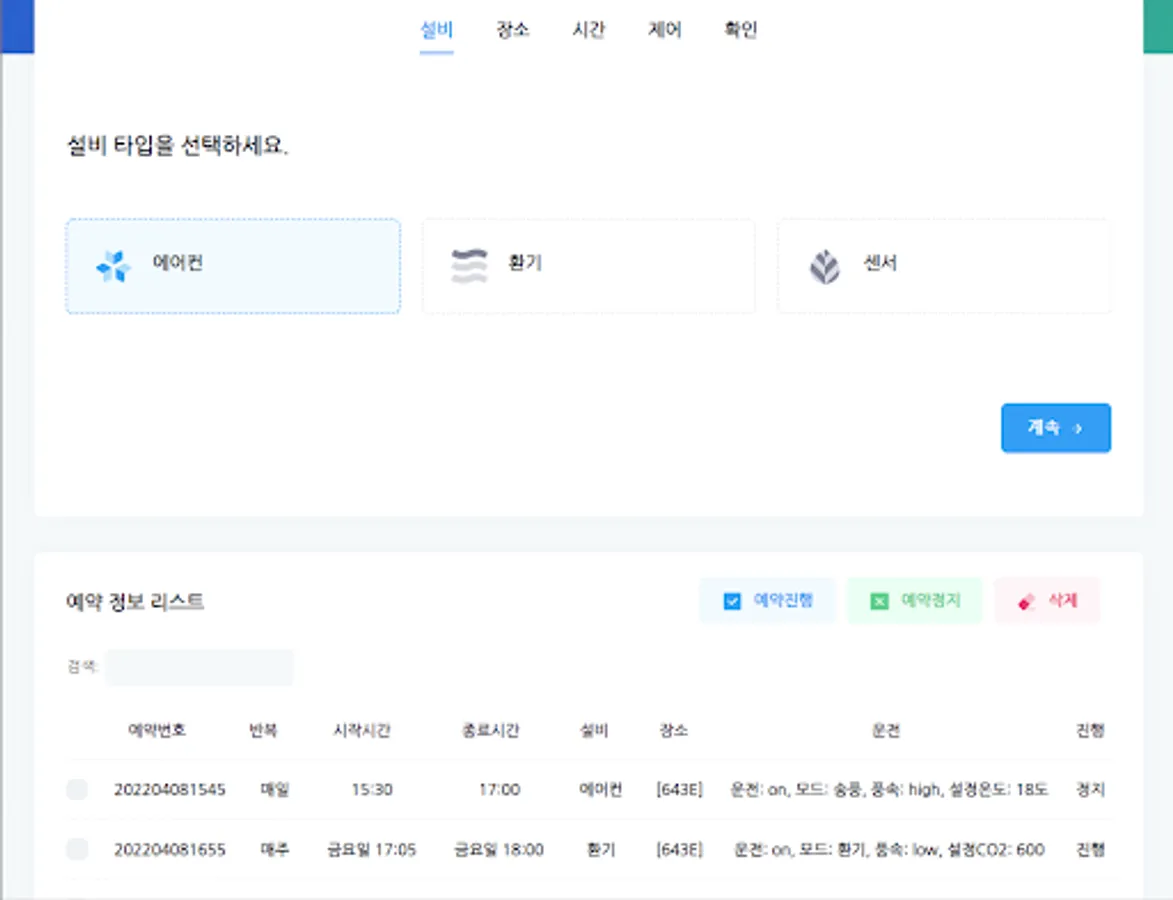
Task: Select the 에어컨 equipment type card
Action: 233,266
